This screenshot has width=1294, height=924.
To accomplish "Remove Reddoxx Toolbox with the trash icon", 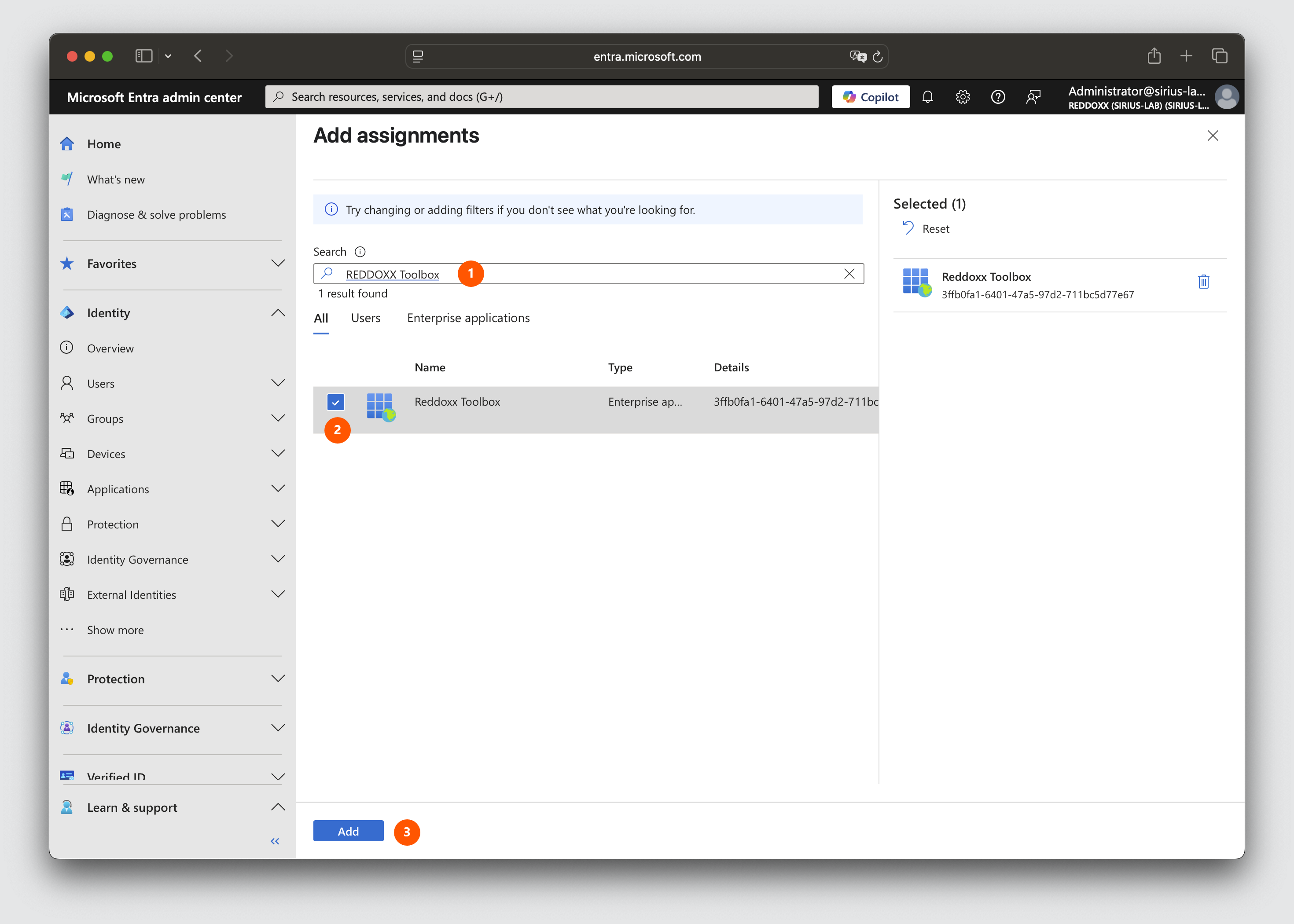I will tap(1203, 282).
